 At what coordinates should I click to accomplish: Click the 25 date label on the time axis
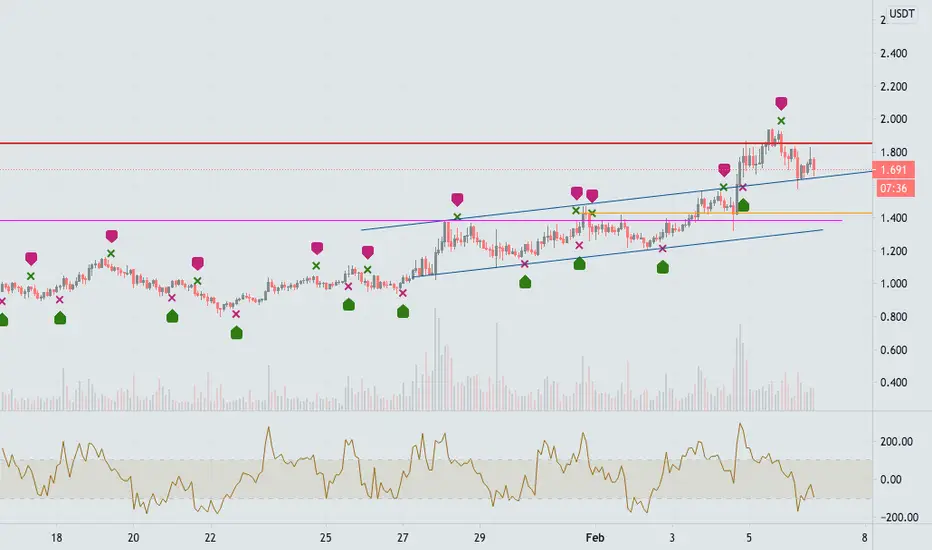326,538
